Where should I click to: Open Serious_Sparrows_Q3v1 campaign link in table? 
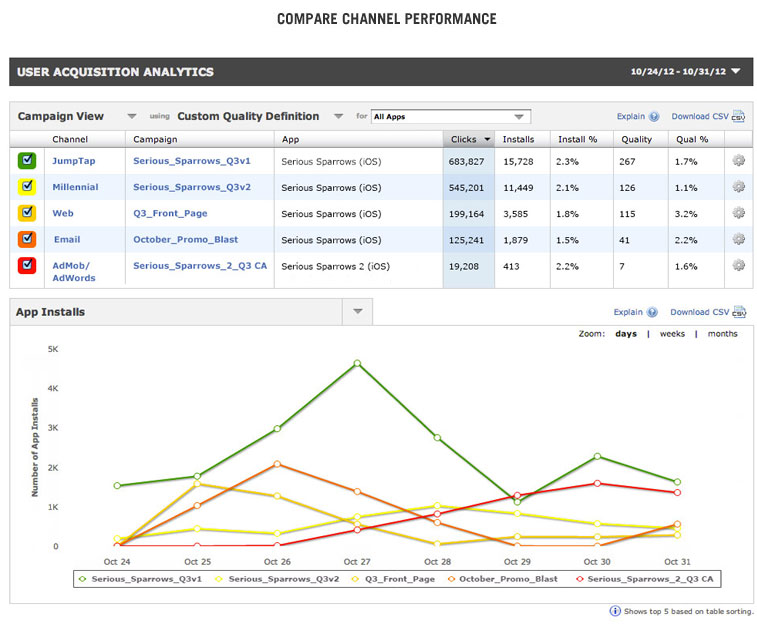(x=192, y=161)
